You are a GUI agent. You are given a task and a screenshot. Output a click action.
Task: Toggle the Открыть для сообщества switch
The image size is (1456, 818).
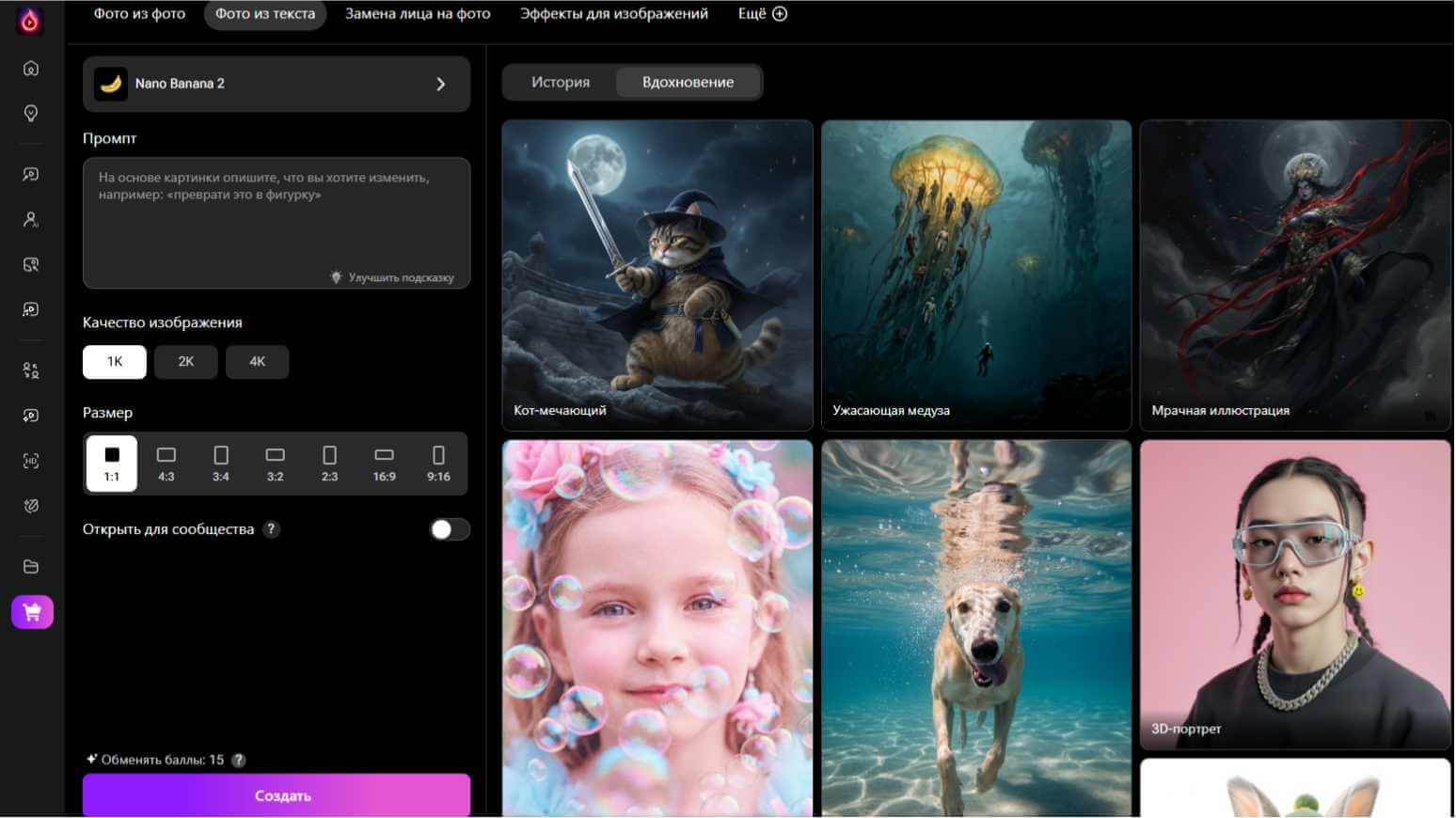pos(449,530)
